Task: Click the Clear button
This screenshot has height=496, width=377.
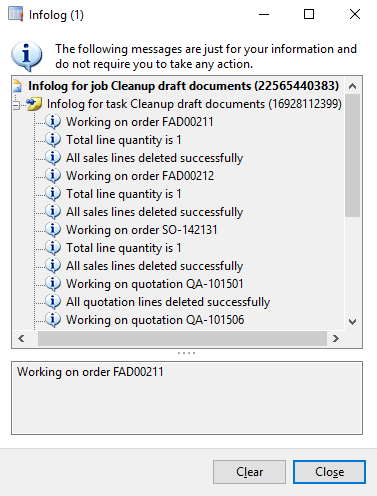Action: tap(249, 472)
